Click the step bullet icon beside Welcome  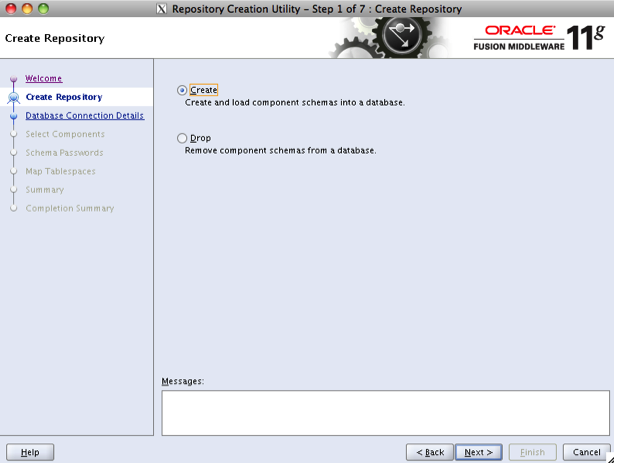tap(13, 81)
